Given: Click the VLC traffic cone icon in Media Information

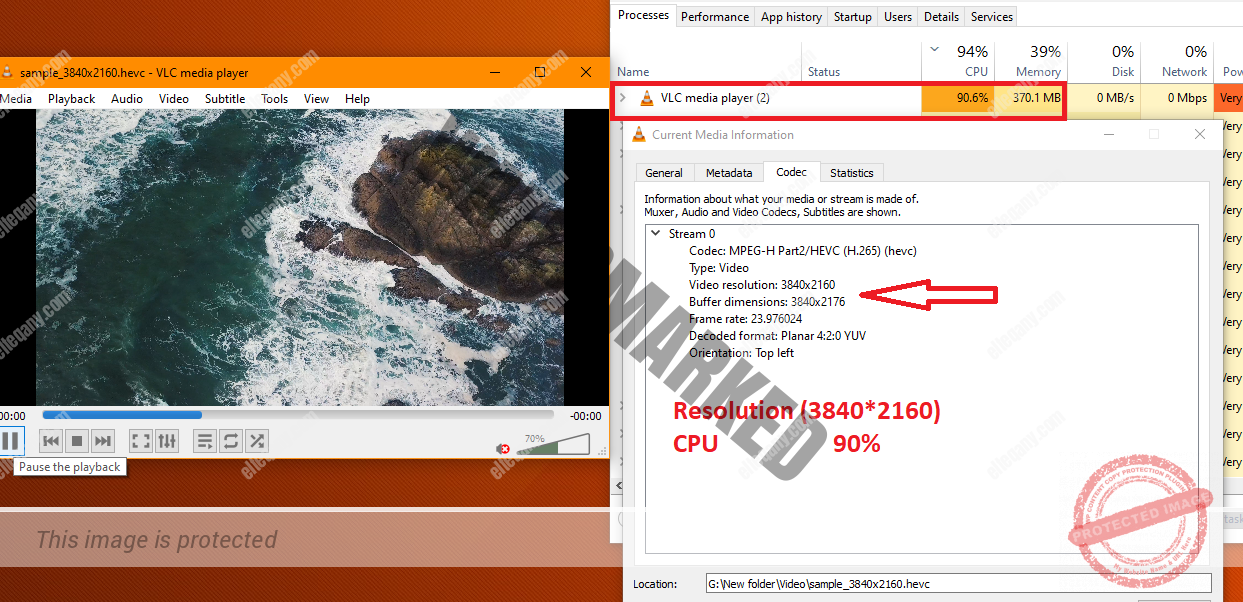Looking at the screenshot, I should click(x=639, y=134).
